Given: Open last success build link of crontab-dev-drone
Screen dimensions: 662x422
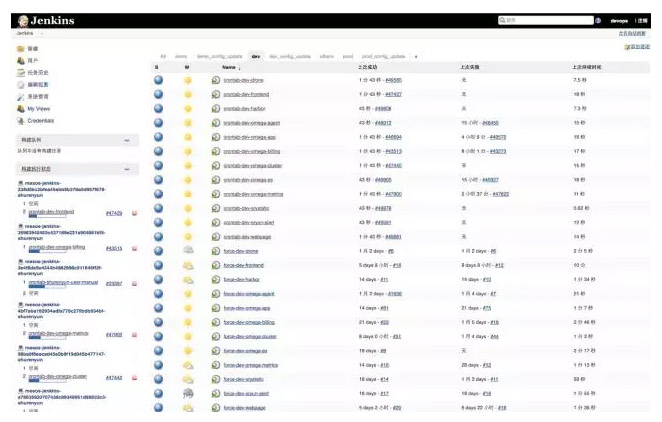Looking at the screenshot, I should point(393,80).
